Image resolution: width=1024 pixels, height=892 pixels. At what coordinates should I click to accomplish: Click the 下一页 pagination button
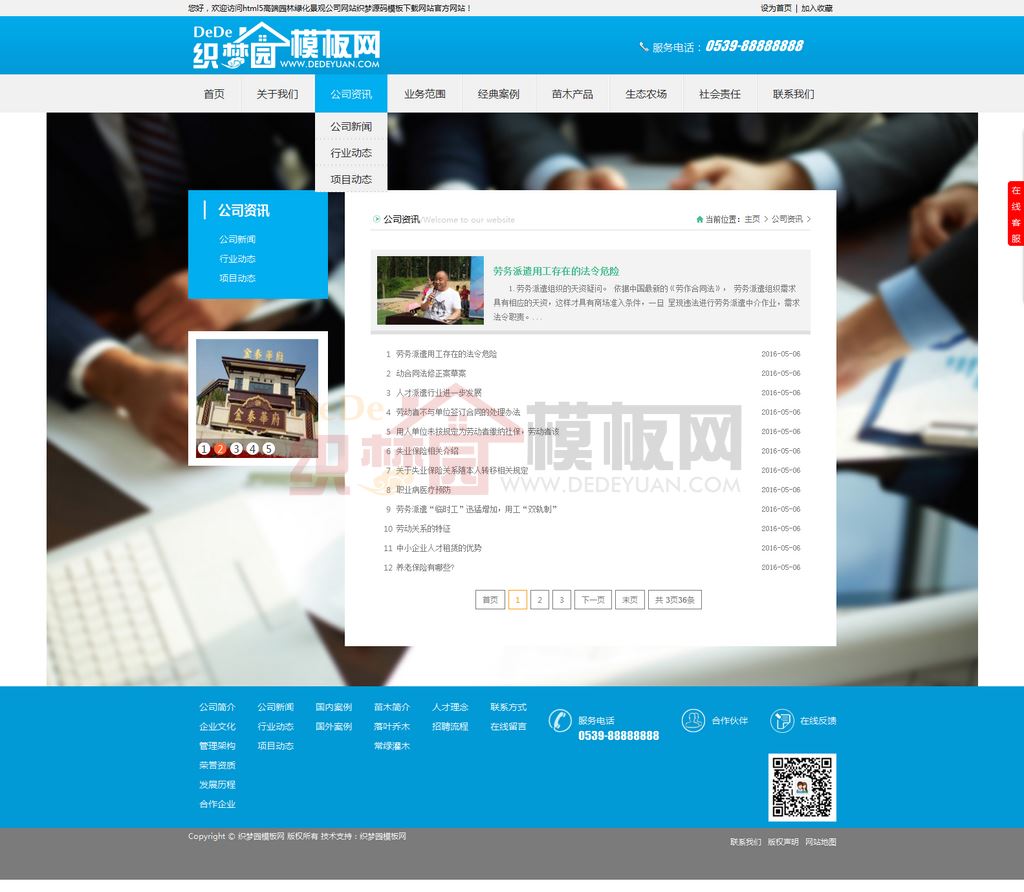coord(593,600)
